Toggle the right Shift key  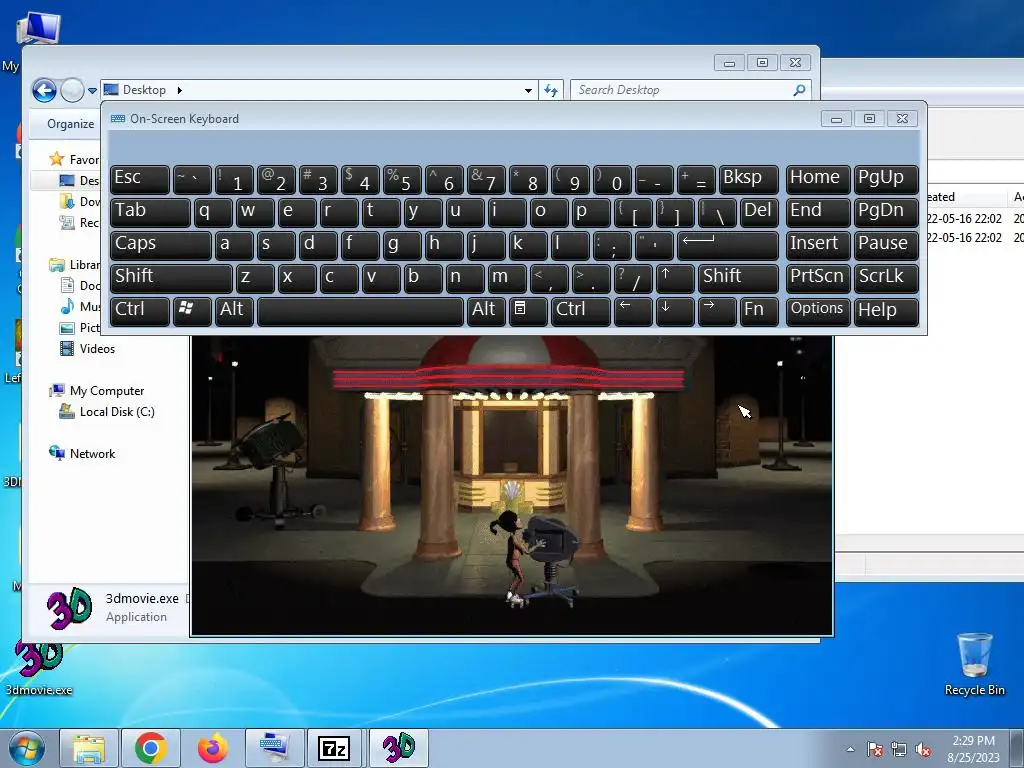click(x=738, y=278)
